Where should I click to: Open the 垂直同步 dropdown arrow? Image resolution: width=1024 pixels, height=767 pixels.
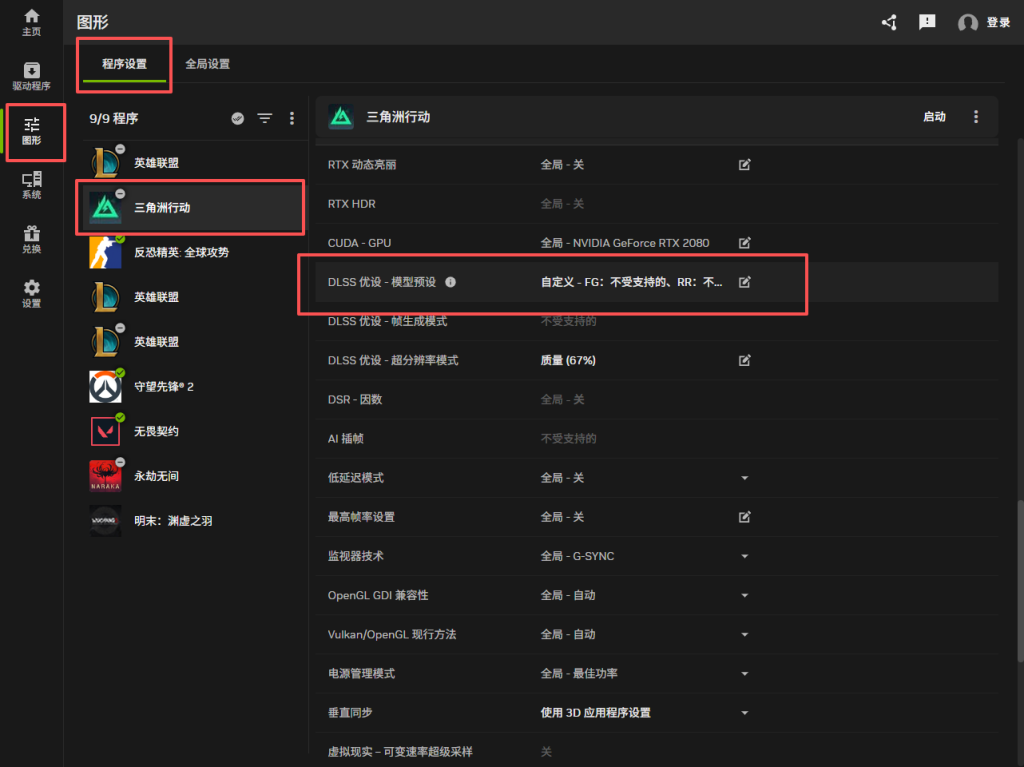click(744, 713)
